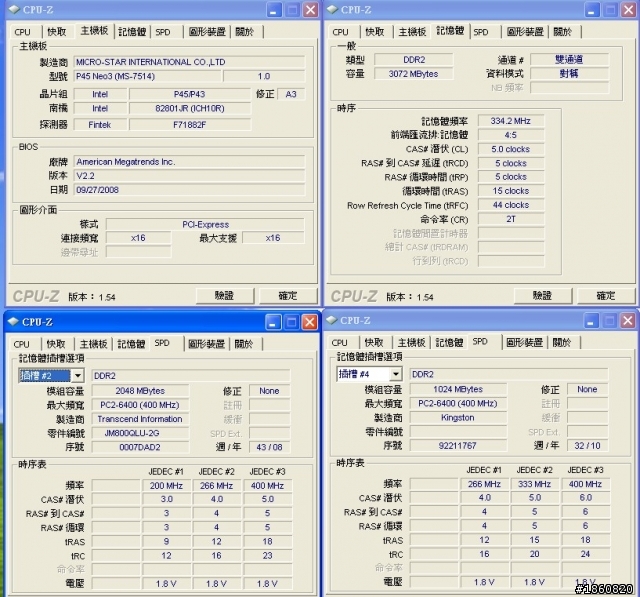Viewport: 640px width, 597px height.
Task: Expand 插槽 #2 slot dropdown
Action: [78, 375]
